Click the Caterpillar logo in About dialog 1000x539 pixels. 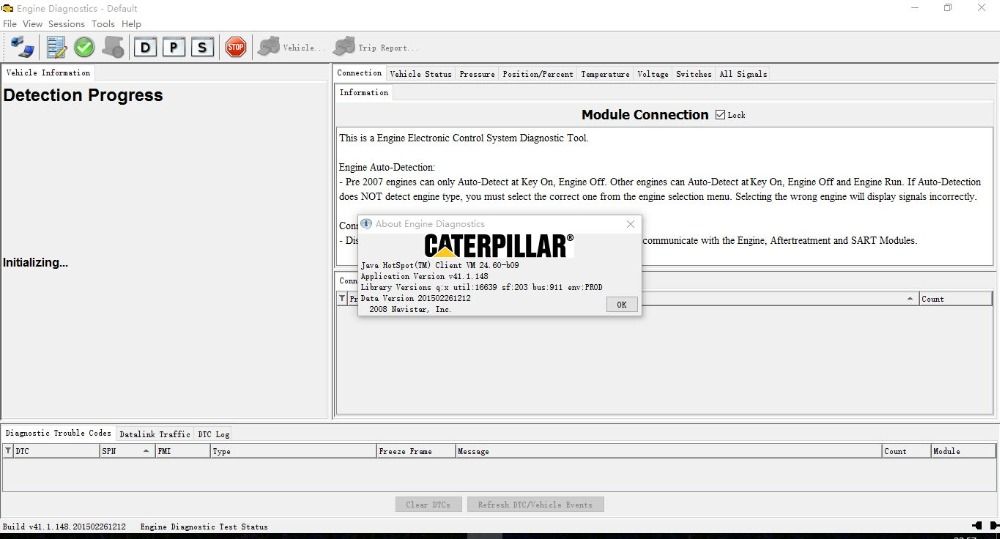[499, 246]
